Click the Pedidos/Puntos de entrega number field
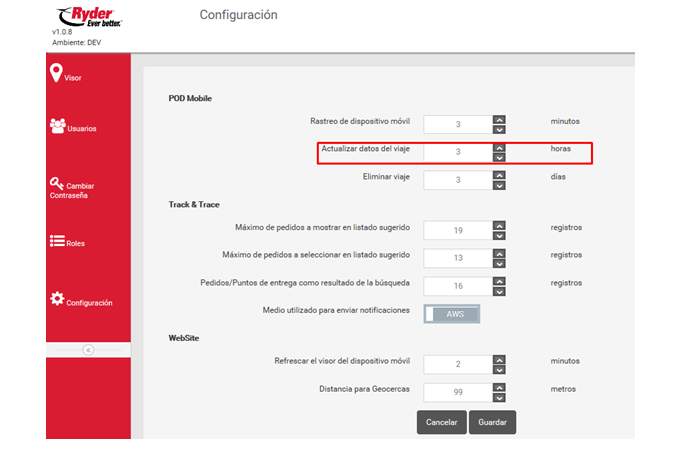Viewport: 684px width, 473px height. tap(457, 285)
